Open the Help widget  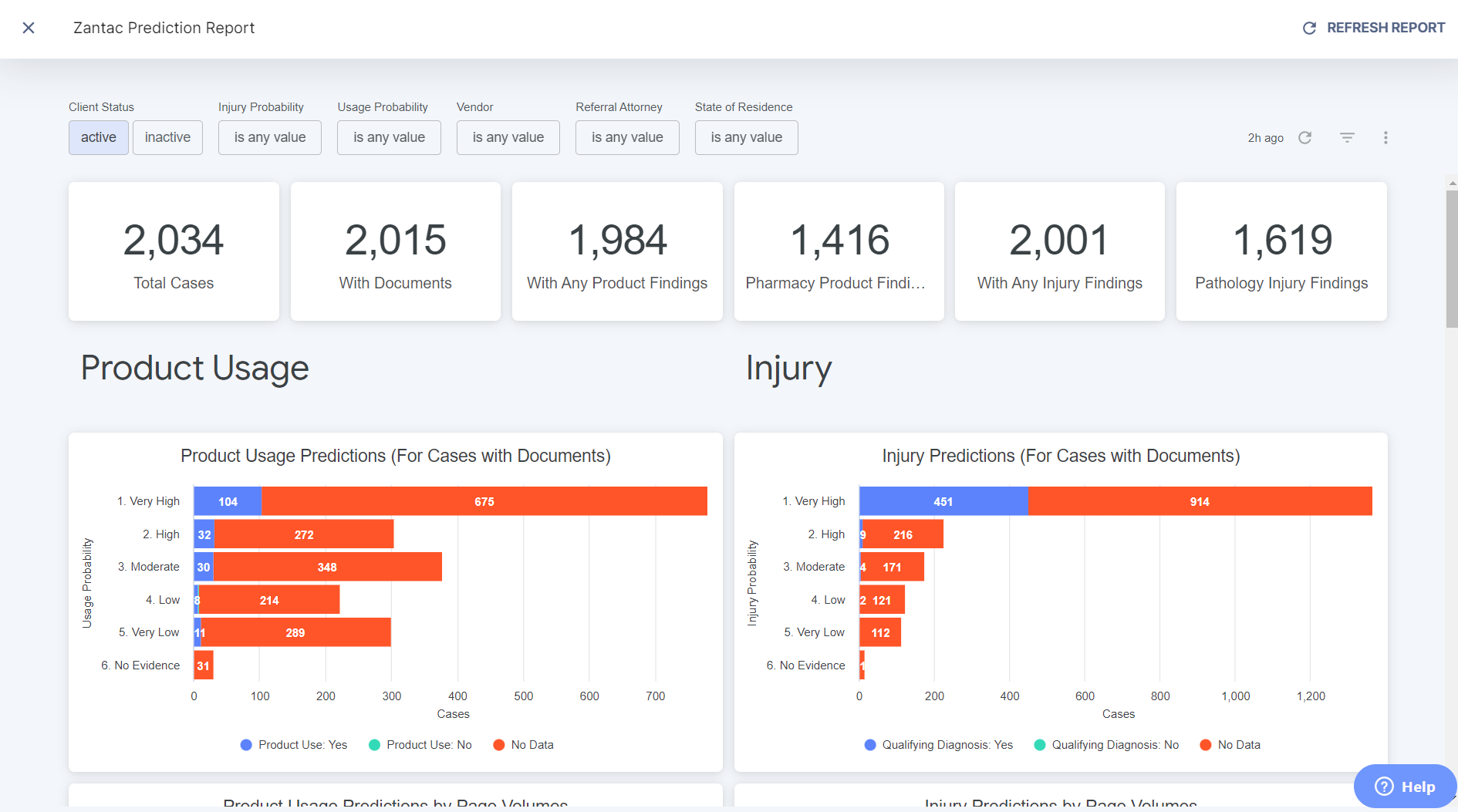(1405, 786)
